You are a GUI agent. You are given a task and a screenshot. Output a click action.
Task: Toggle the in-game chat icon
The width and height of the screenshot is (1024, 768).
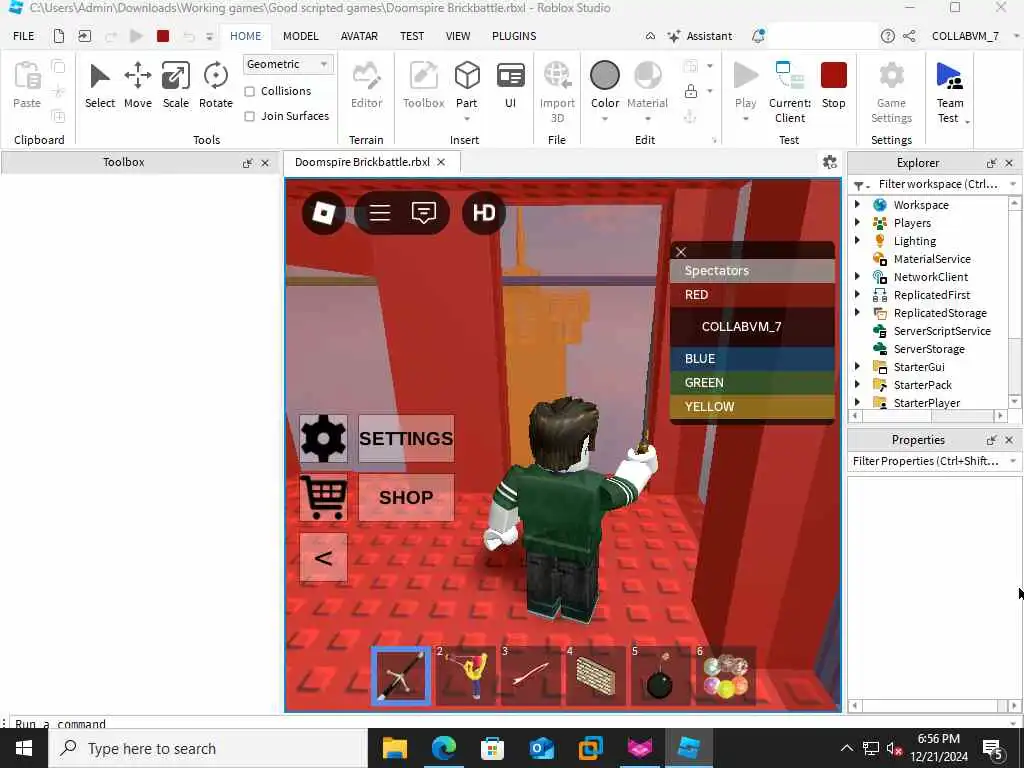[x=424, y=213]
